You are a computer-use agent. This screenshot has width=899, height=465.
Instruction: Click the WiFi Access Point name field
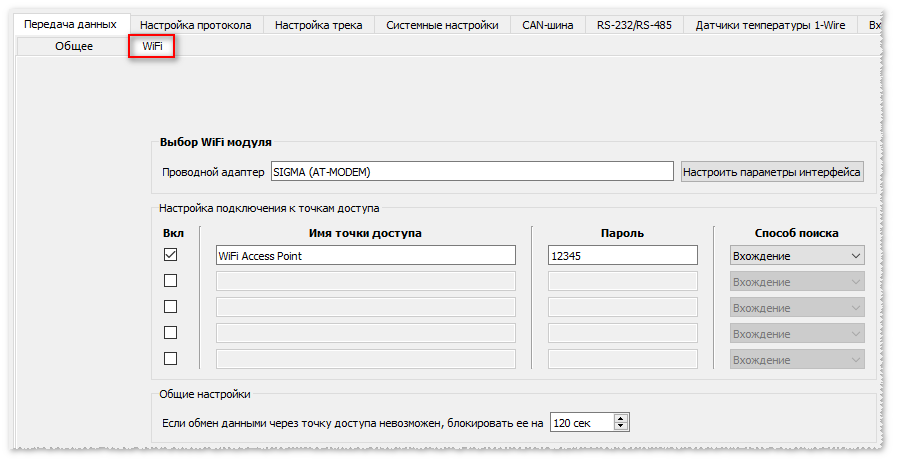[365, 256]
